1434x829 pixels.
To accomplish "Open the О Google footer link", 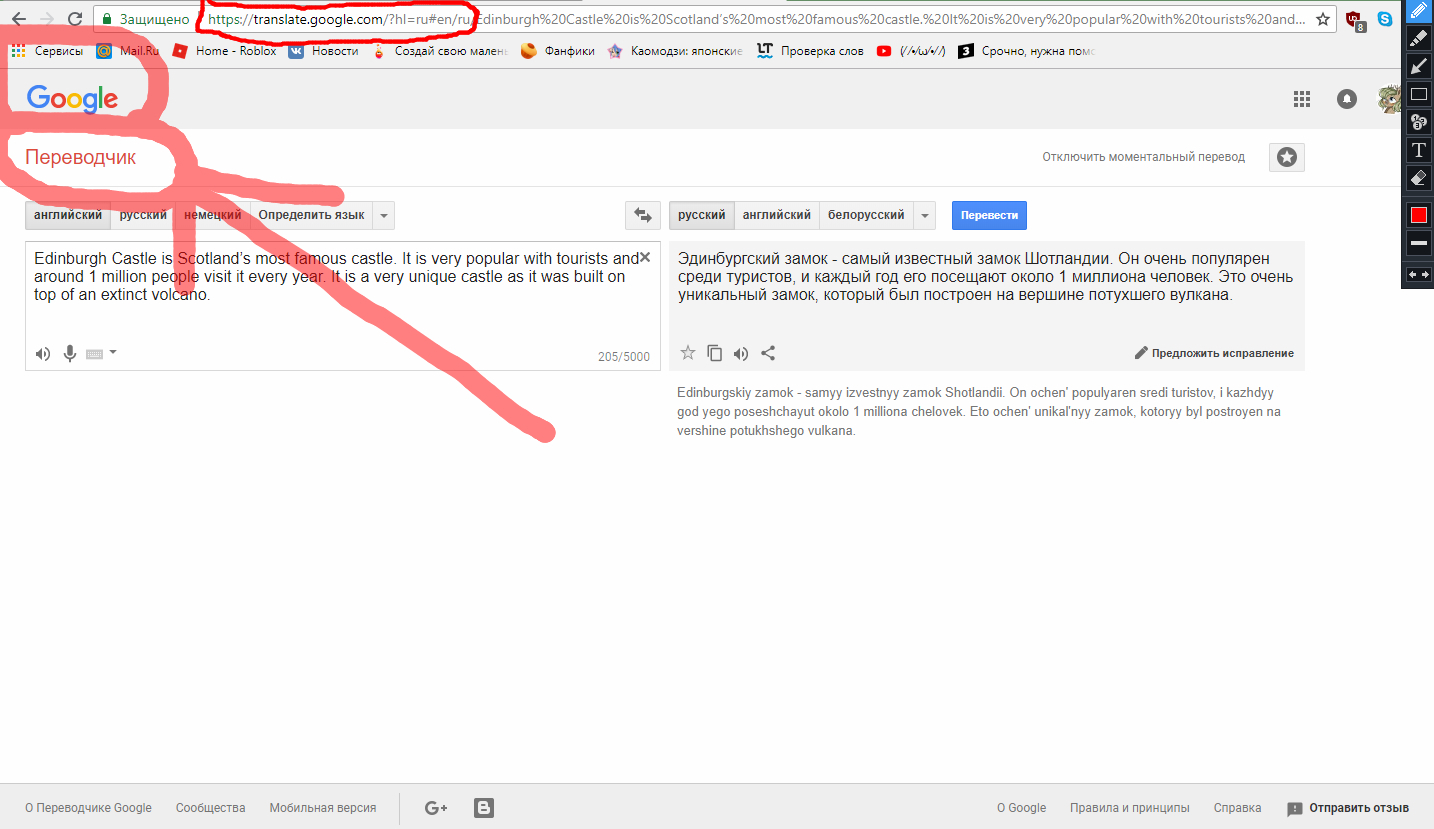I will coord(1021,808).
